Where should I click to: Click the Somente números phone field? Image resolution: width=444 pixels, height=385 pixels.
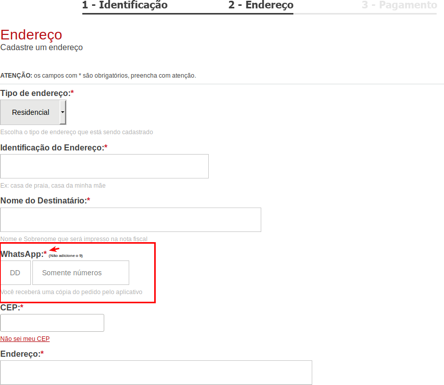pyautogui.click(x=81, y=273)
